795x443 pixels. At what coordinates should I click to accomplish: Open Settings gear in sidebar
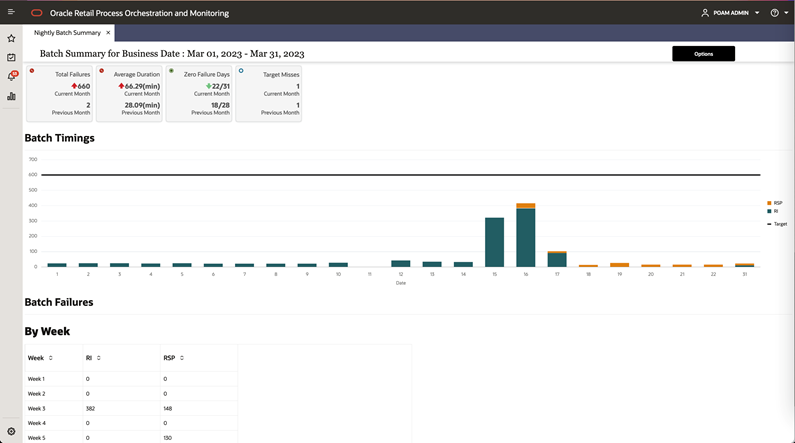[x=11, y=431]
